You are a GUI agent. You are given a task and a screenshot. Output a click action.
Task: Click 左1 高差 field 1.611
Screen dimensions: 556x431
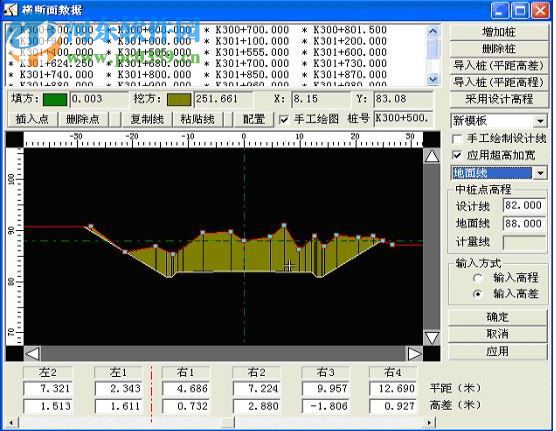tap(118, 406)
